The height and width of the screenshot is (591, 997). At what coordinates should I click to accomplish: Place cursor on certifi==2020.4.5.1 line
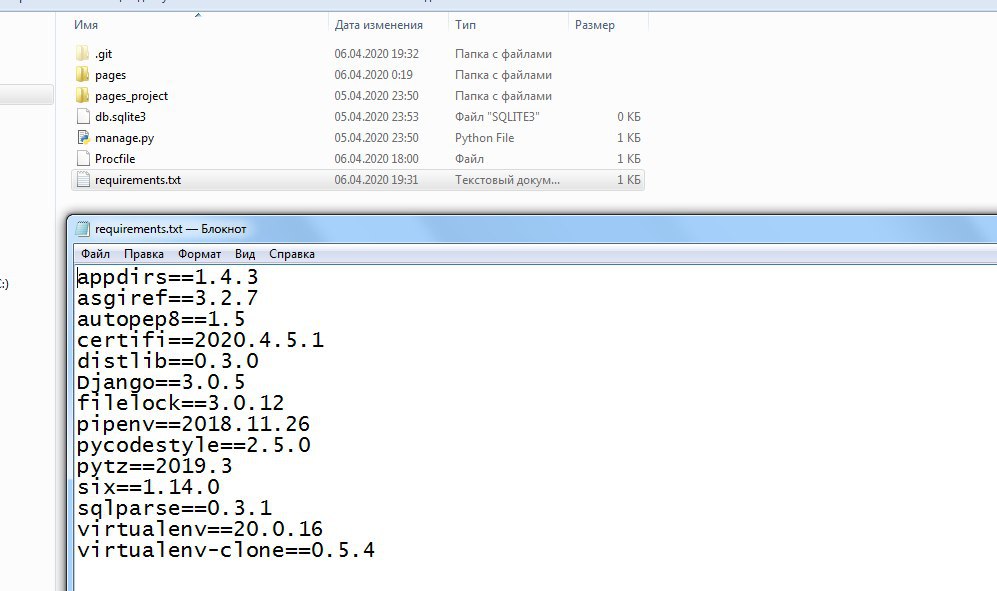(200, 340)
